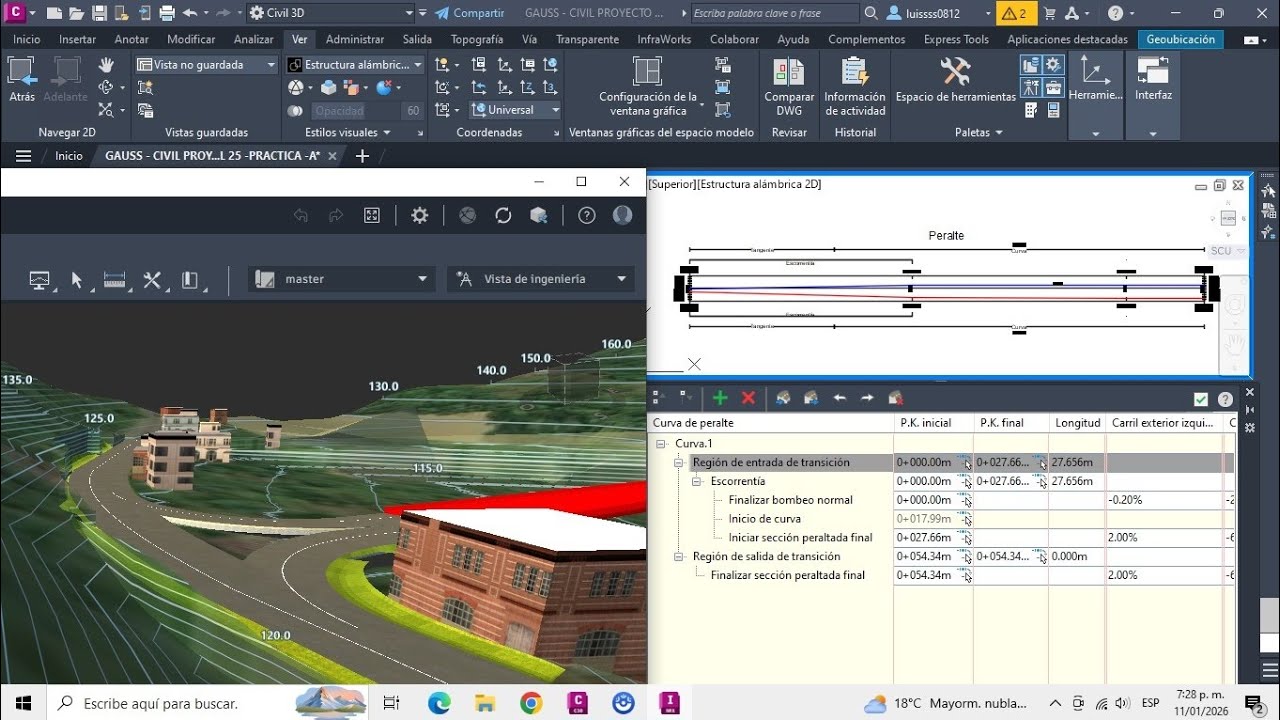Pick station for Región de entrada P.K. inicial
The image size is (1280, 720).
point(964,462)
